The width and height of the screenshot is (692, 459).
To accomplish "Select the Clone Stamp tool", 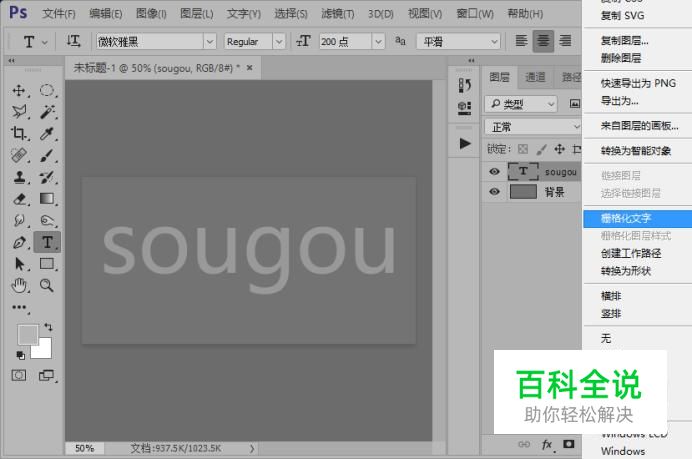I will [19, 177].
